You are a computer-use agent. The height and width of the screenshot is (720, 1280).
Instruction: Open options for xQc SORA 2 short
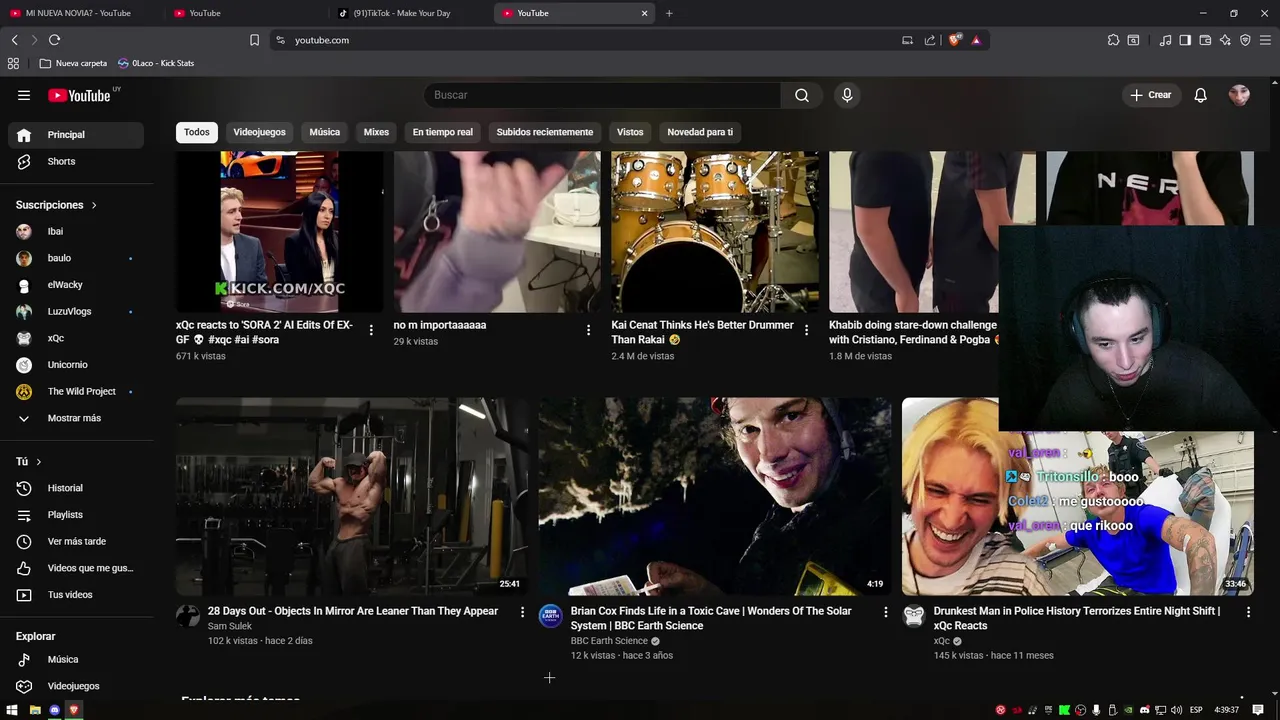click(x=371, y=330)
